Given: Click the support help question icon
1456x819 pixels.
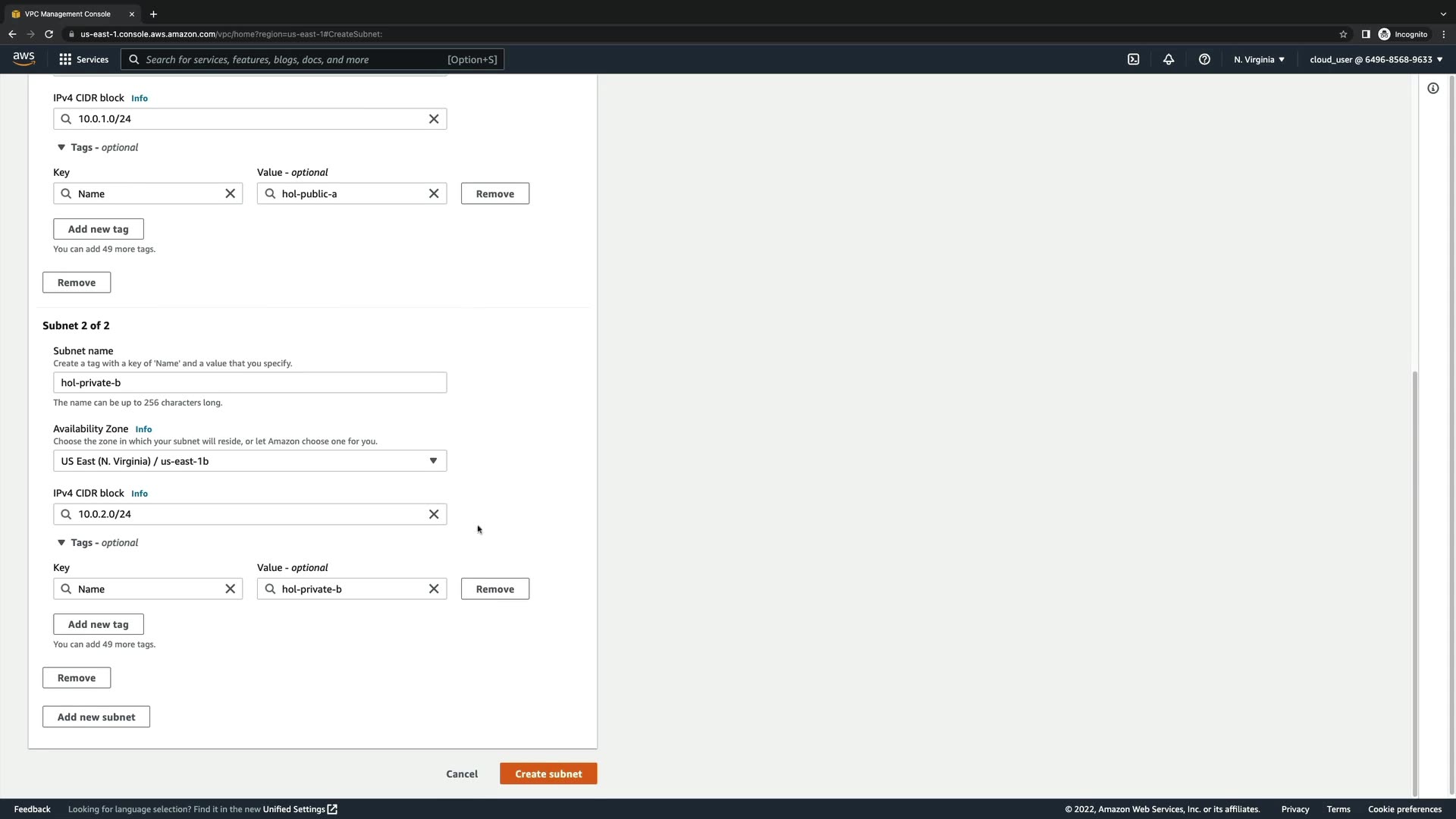Looking at the screenshot, I should point(1204,59).
